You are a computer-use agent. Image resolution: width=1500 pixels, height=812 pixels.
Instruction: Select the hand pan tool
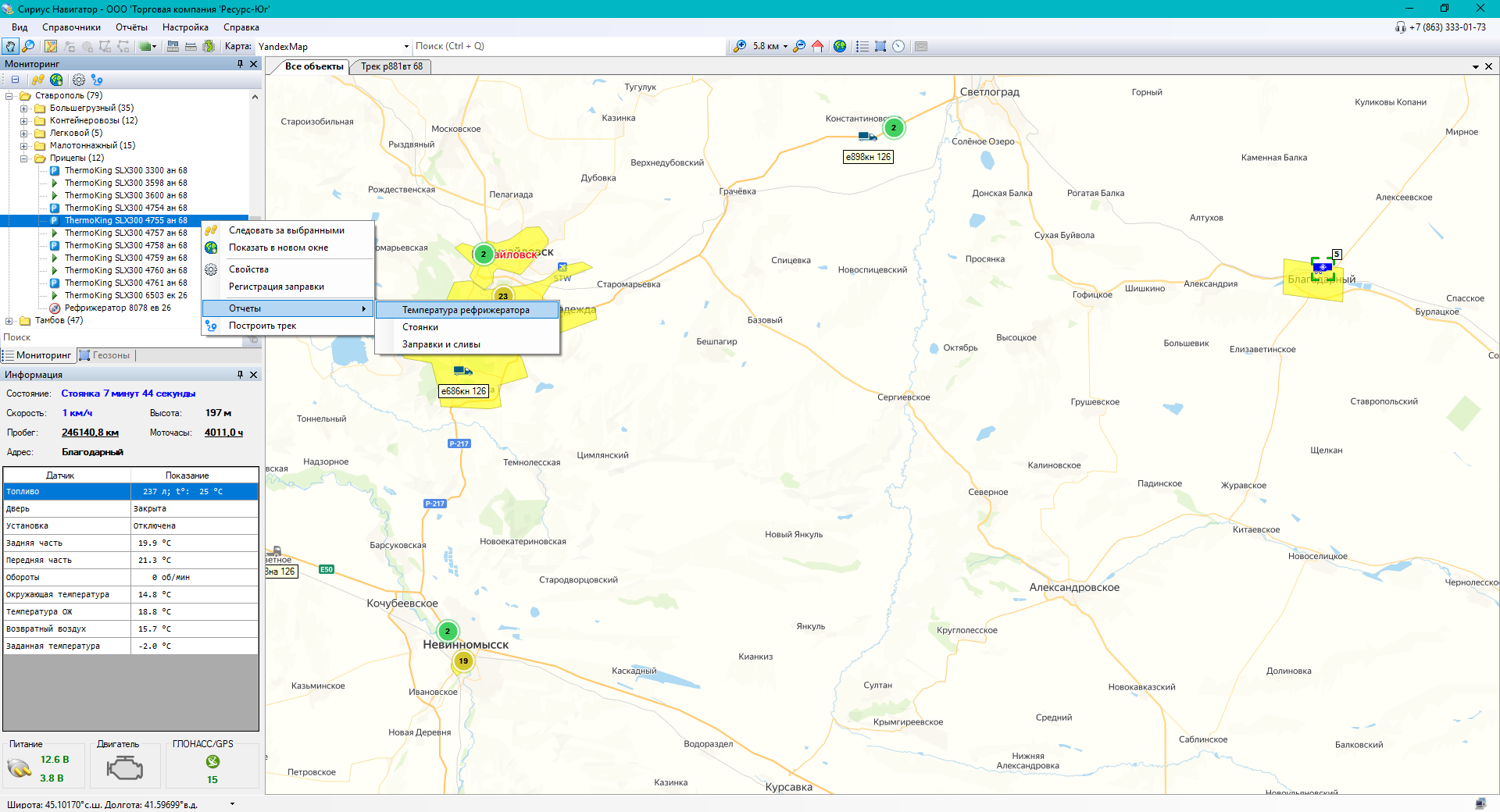click(x=10, y=47)
